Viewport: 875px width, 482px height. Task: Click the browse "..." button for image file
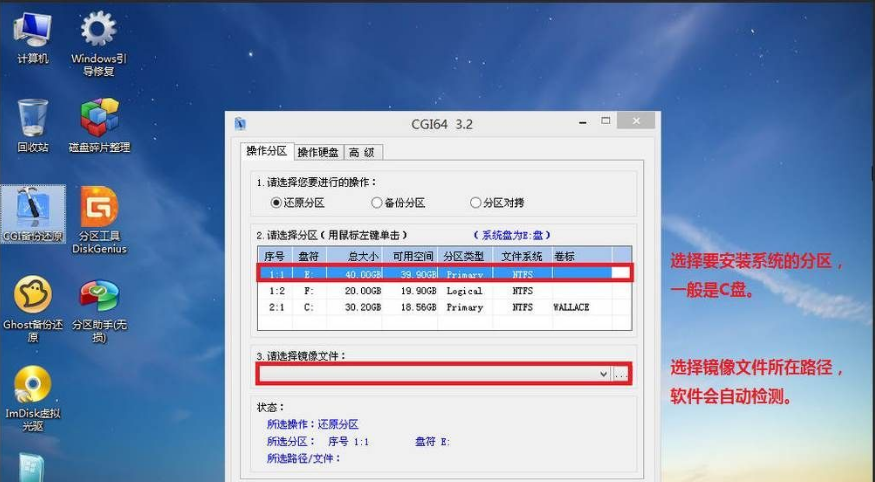622,374
